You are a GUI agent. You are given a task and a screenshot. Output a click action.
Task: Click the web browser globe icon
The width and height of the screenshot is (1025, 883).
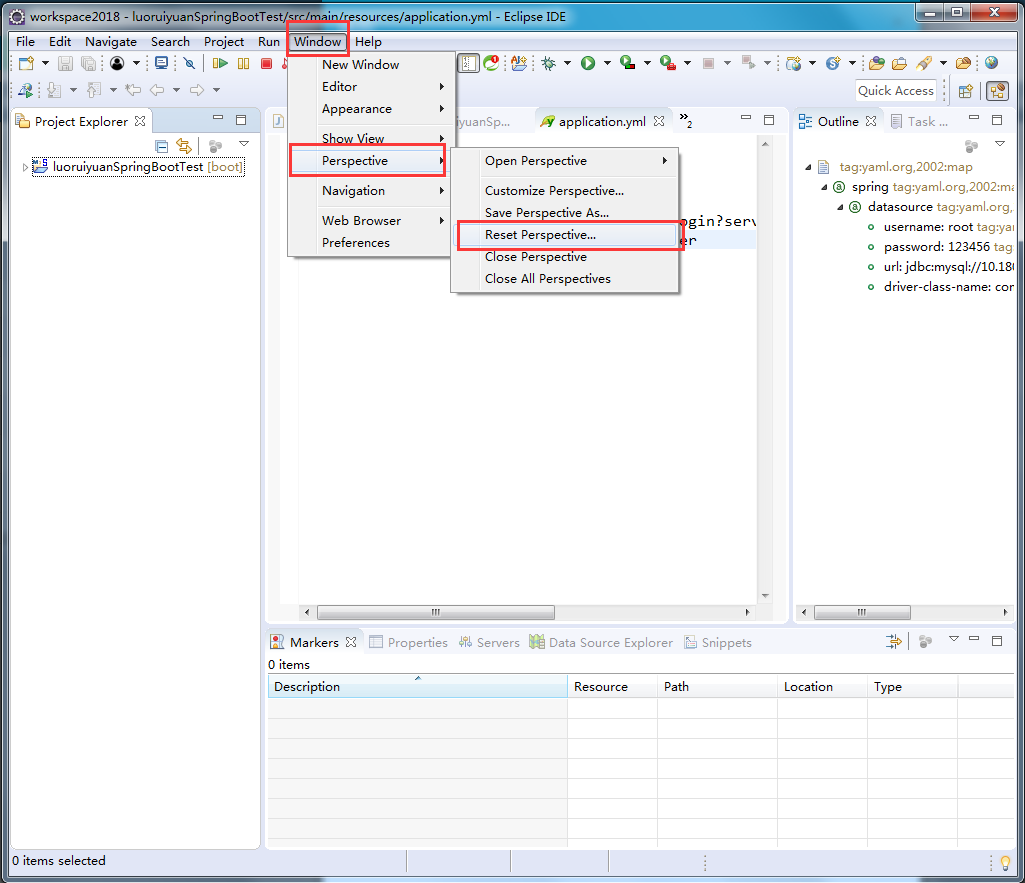[992, 63]
